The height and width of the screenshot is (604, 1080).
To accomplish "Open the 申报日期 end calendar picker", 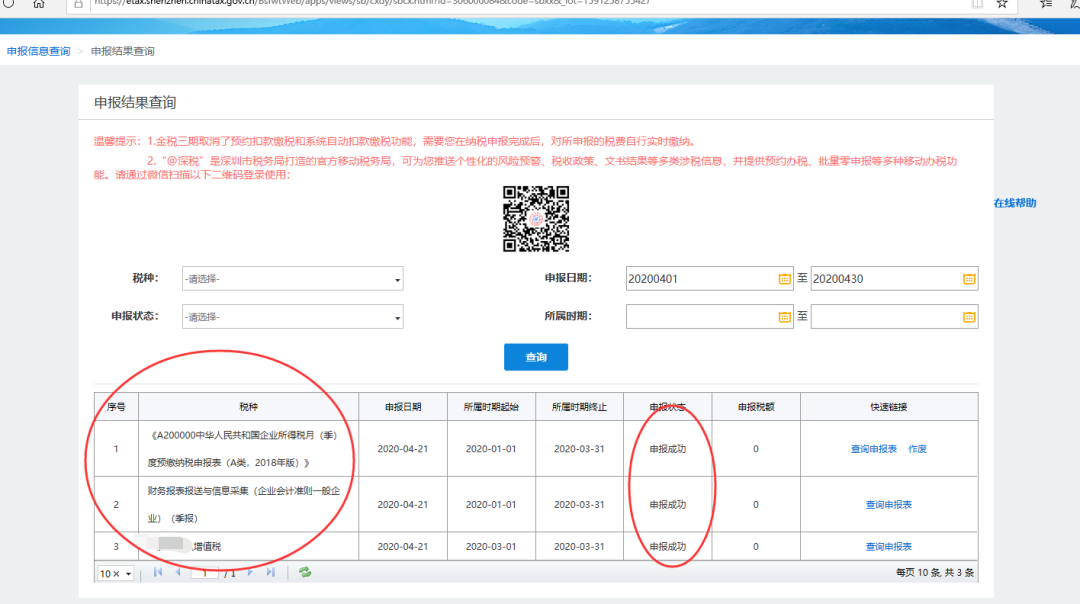I will 968,279.
